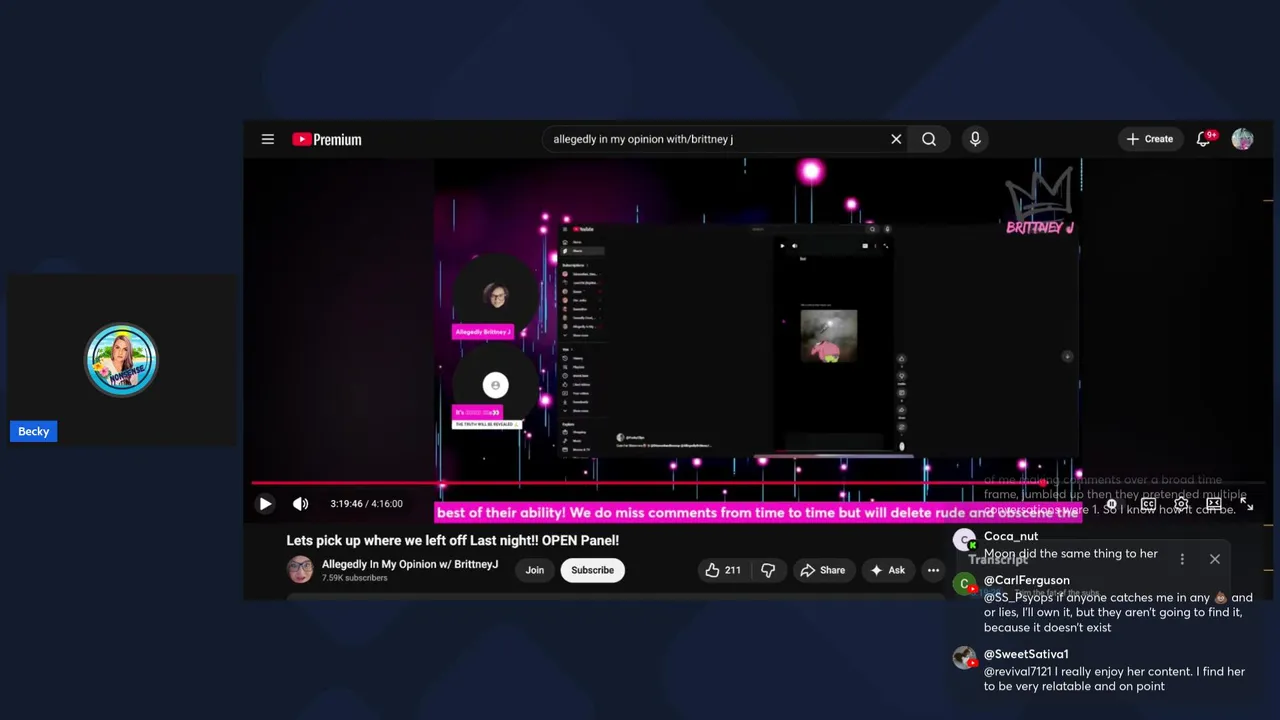The image size is (1280, 720).
Task: Ask about this video
Action: tap(888, 570)
